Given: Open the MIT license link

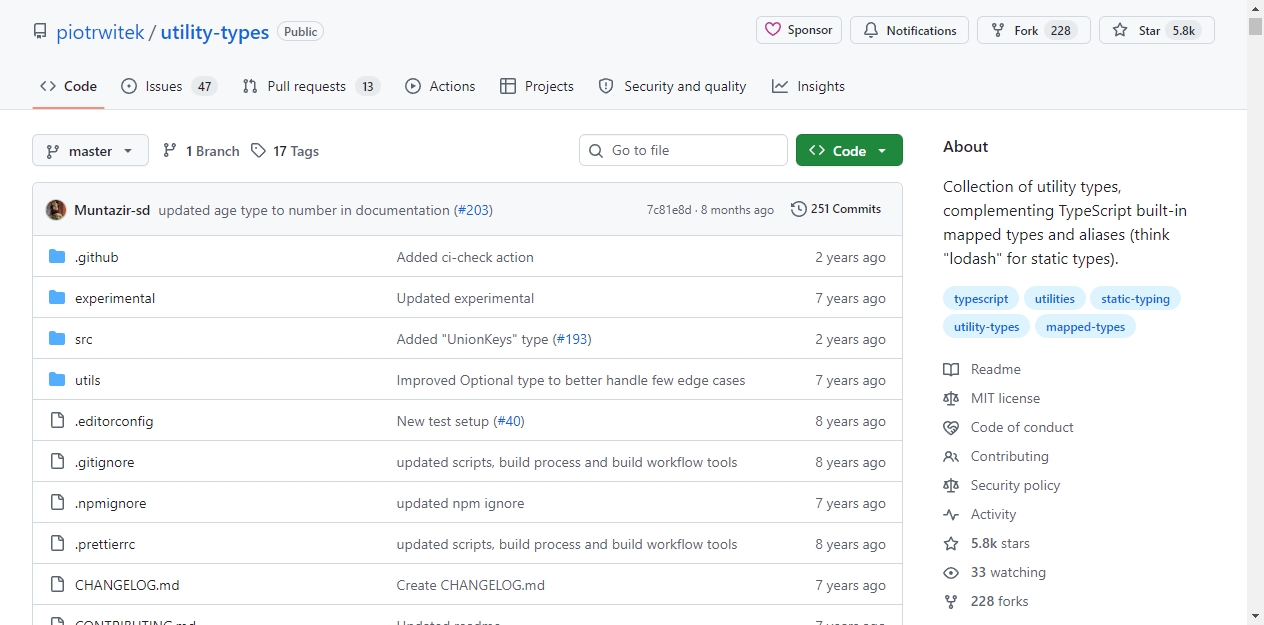Looking at the screenshot, I should [x=1005, y=398].
